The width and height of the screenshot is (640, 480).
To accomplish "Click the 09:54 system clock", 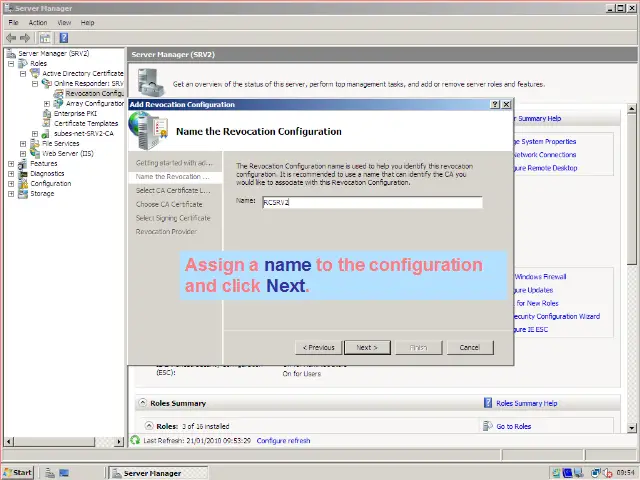I will [625, 473].
